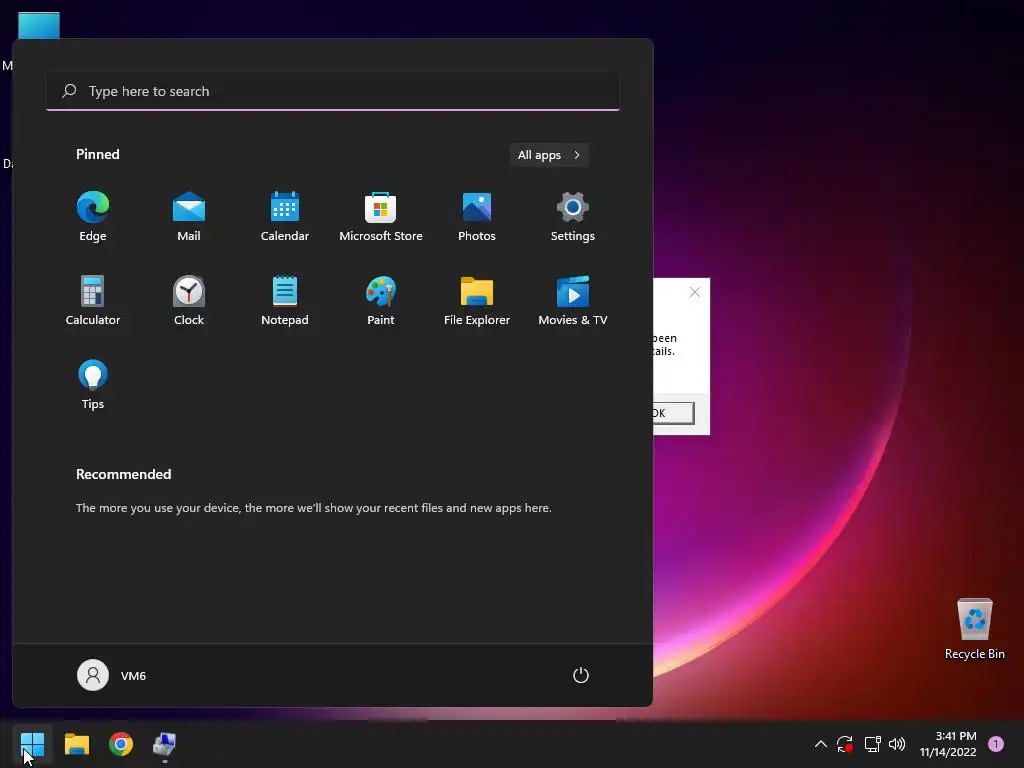Click the Windows Start button on taskbar
The width and height of the screenshot is (1024, 768).
pos(33,744)
